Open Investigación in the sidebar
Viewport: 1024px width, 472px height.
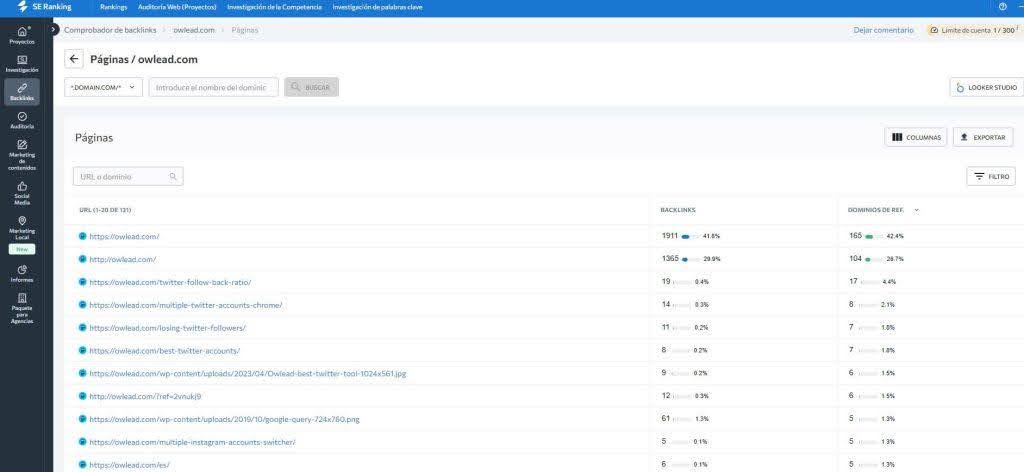click(22, 63)
